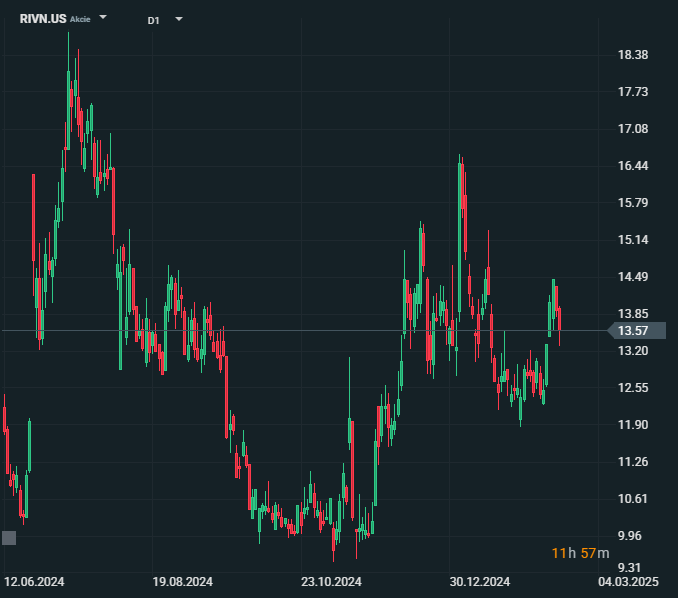Click the current price tag 13.57
The width and height of the screenshot is (678, 598).
pos(636,331)
